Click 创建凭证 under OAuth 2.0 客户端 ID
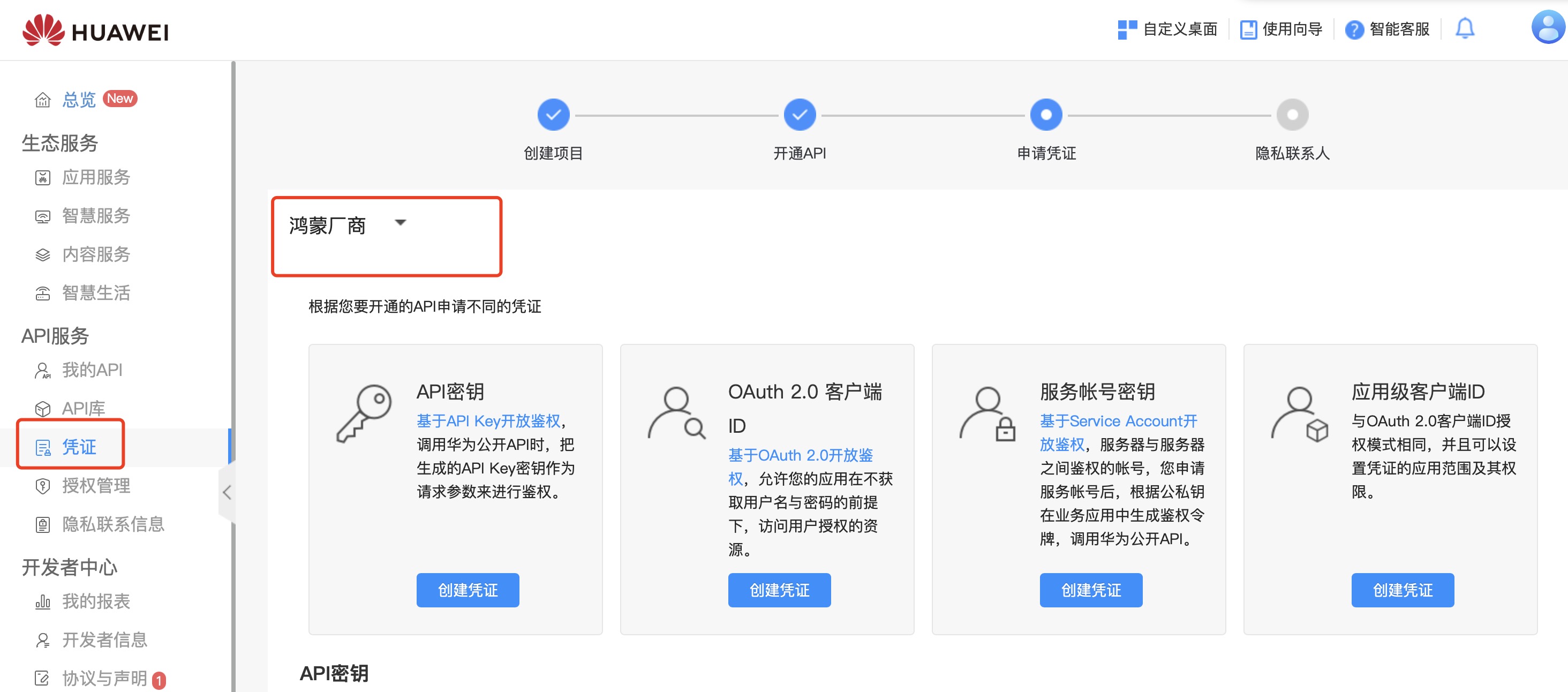The width and height of the screenshot is (1568, 692). (x=779, y=590)
